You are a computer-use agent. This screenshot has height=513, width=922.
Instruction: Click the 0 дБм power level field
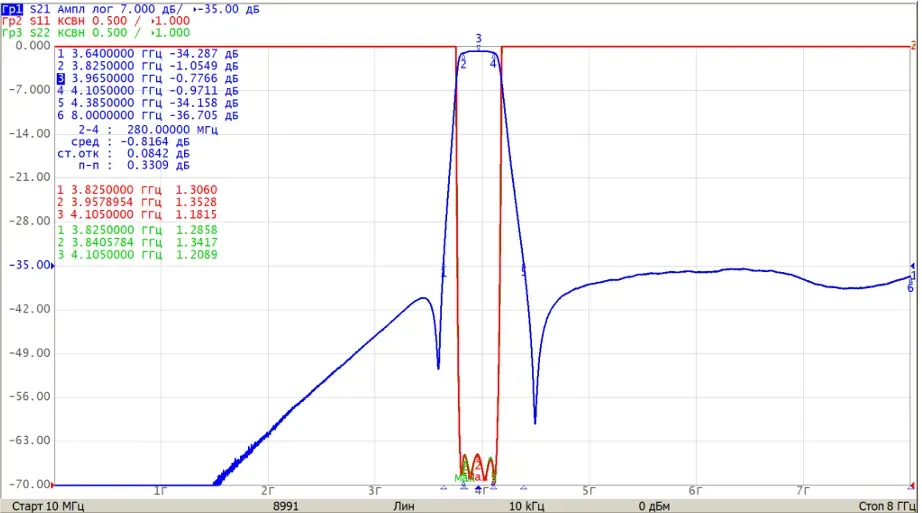click(x=654, y=506)
